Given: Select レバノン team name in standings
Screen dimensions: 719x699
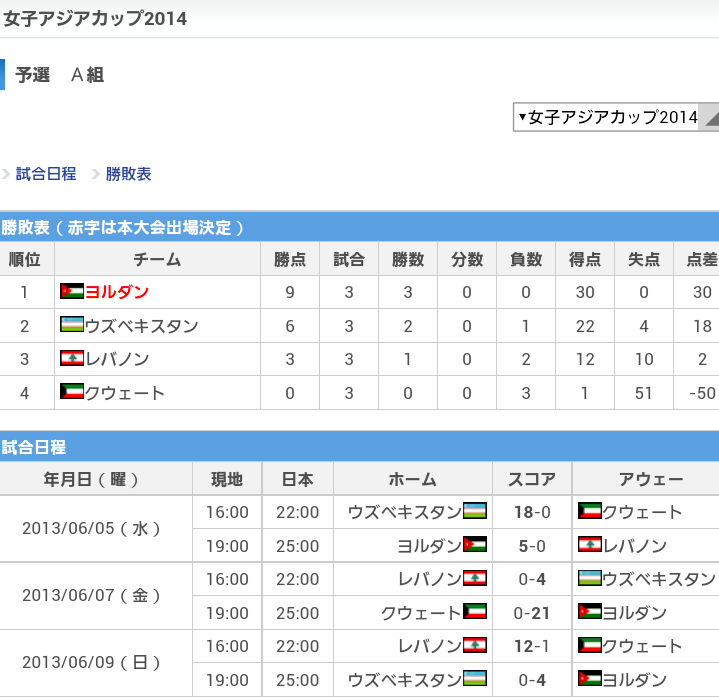Looking at the screenshot, I should click(x=117, y=359).
